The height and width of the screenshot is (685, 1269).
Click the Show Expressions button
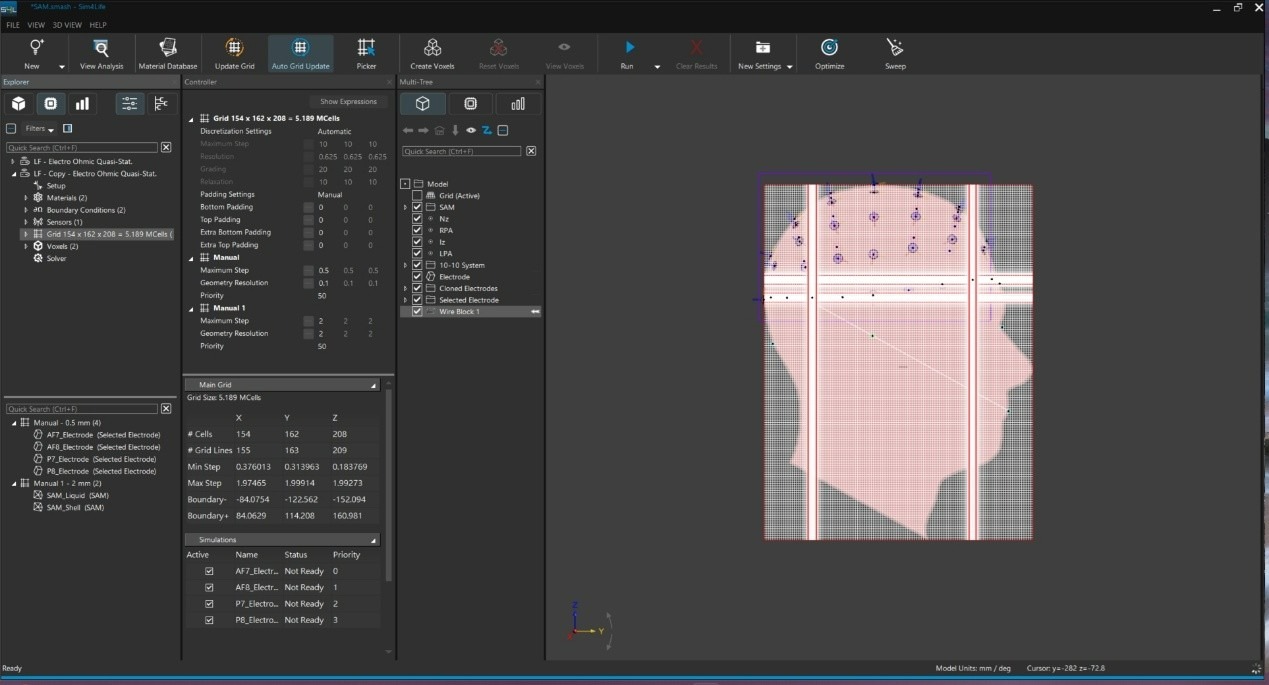click(x=348, y=101)
